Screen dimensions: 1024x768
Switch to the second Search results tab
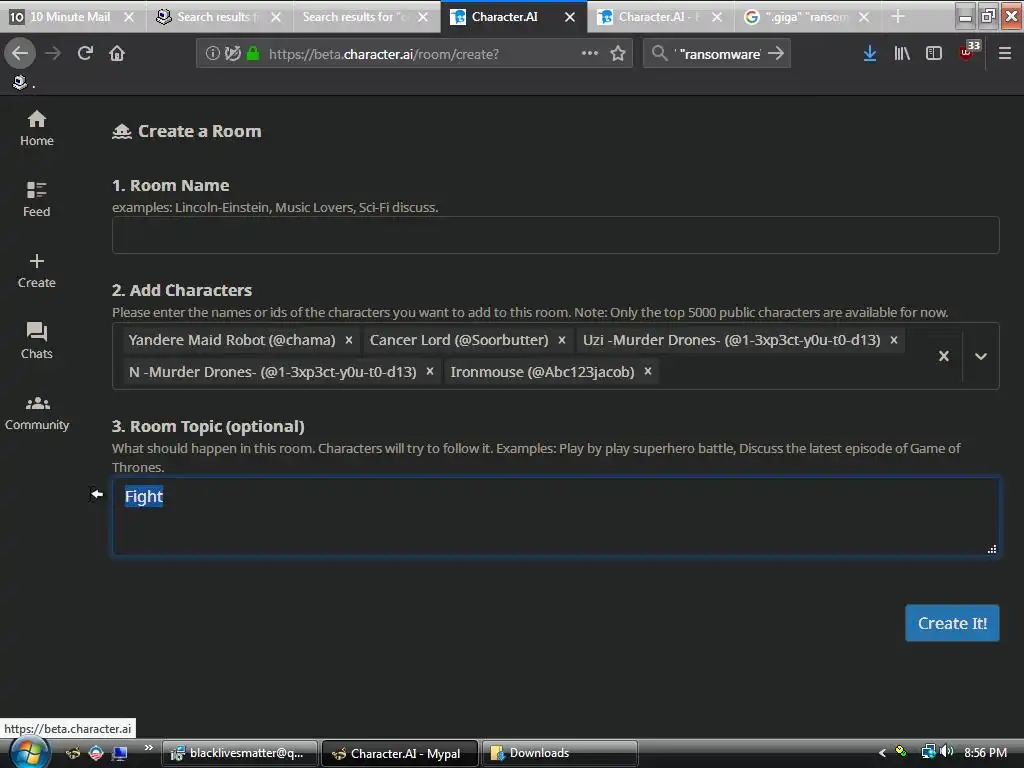(355, 17)
